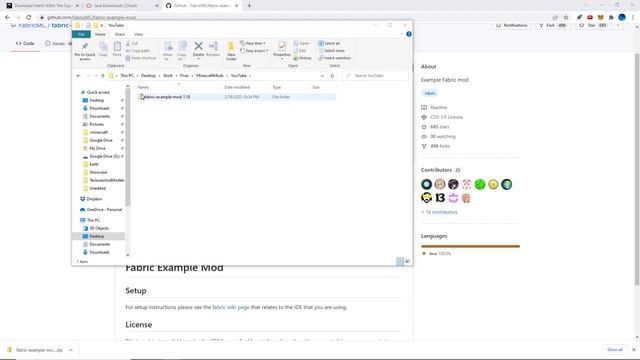Image resolution: width=640 pixels, height=360 pixels.
Task: Click the Explorer back arrow
Action: pos(78,76)
